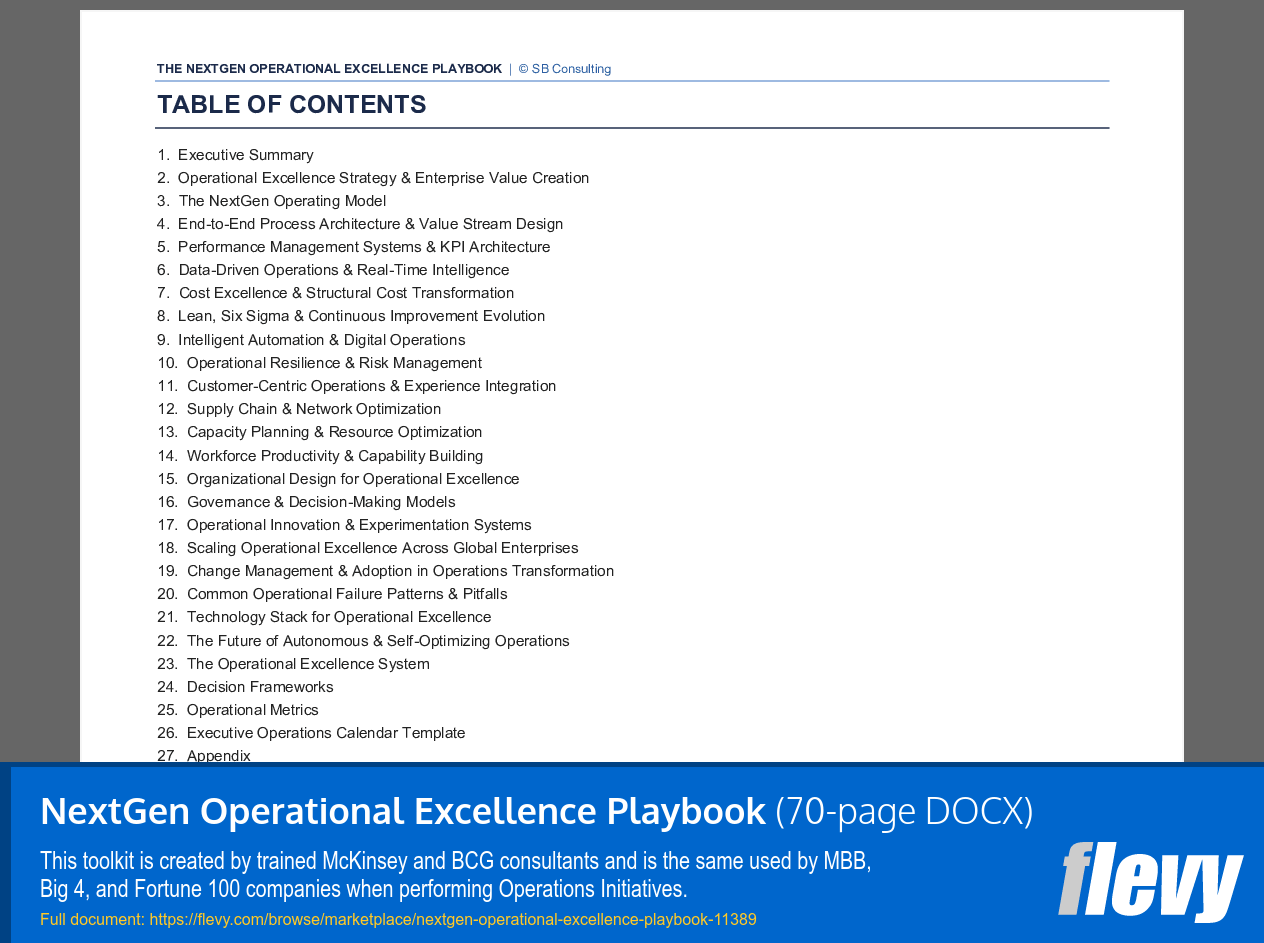Open the Workforce Productivity & Capability Building section
Screen dimensions: 1264x943
pyautogui.click(x=334, y=455)
